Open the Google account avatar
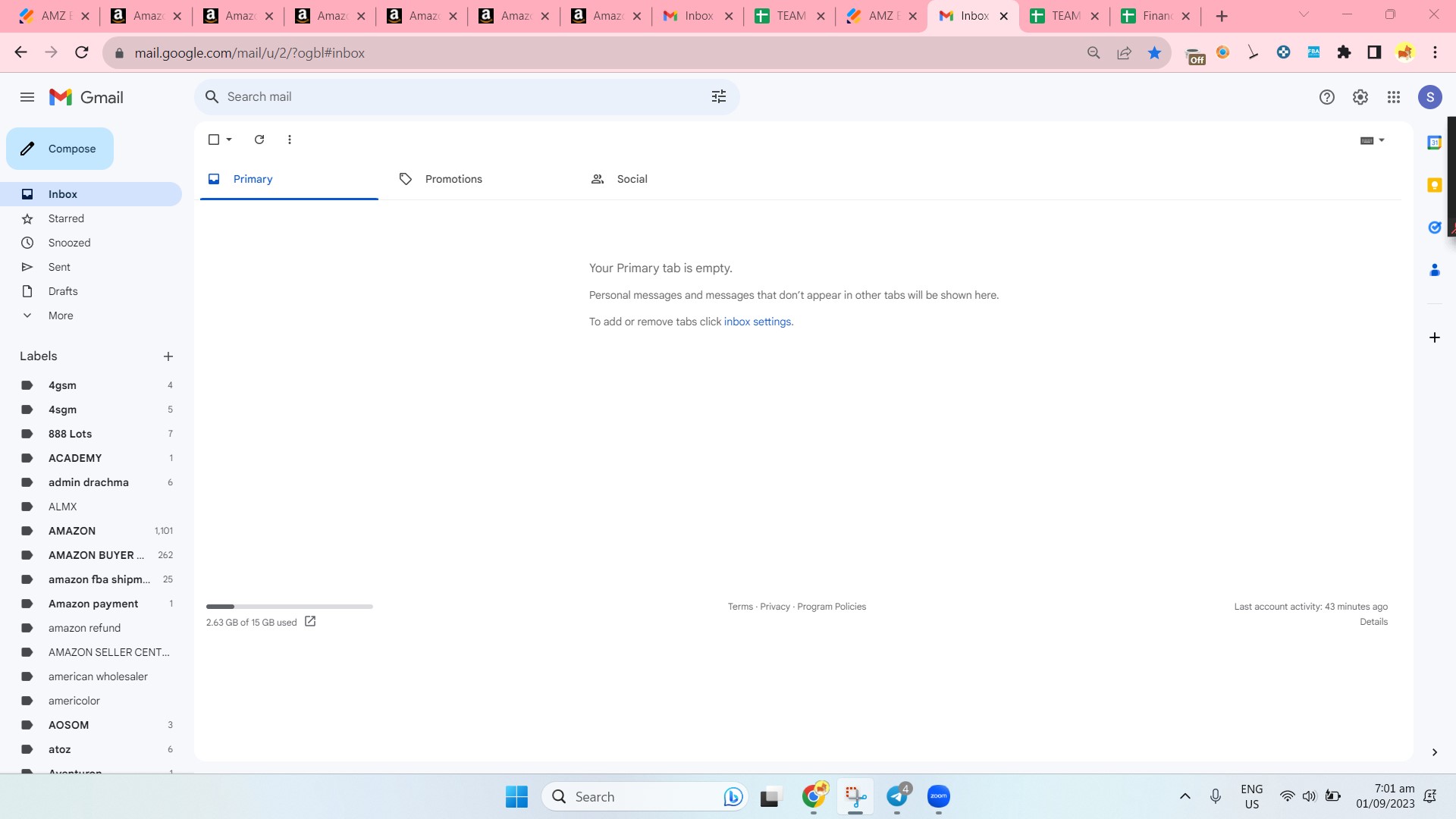The height and width of the screenshot is (819, 1456). pos(1429,97)
